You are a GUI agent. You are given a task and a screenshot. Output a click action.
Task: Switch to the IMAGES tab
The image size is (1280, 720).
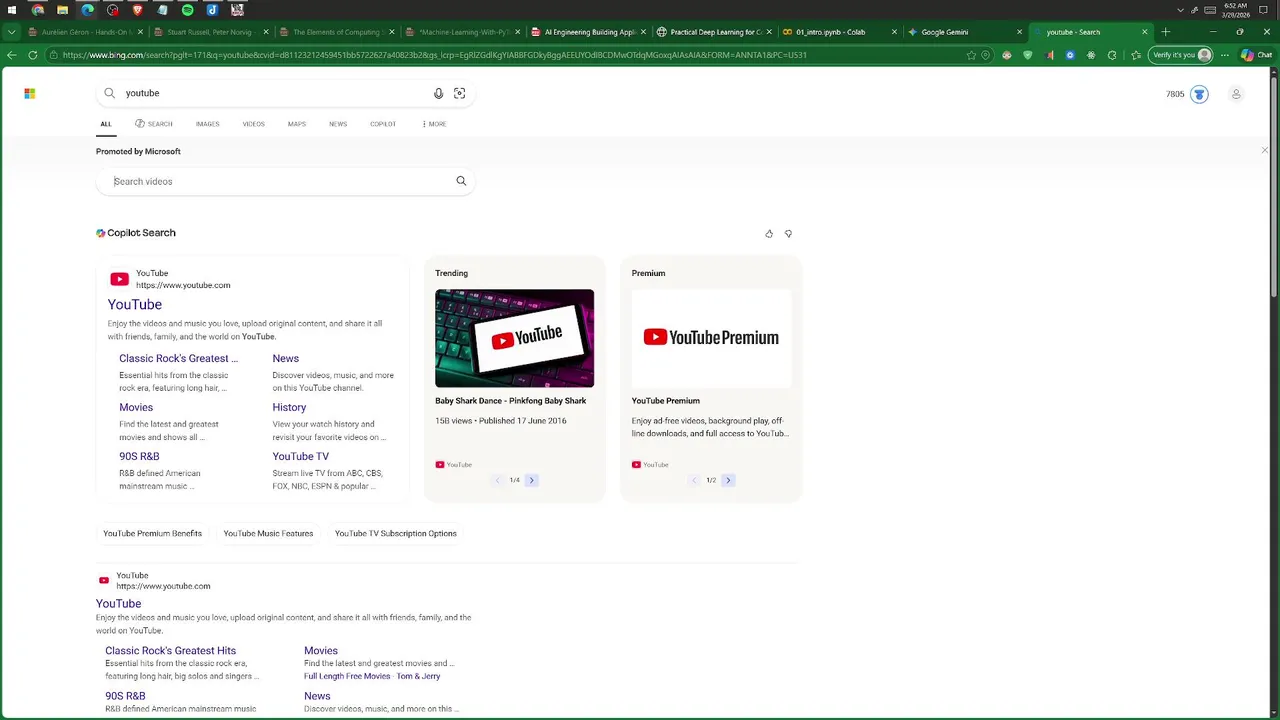(x=207, y=124)
